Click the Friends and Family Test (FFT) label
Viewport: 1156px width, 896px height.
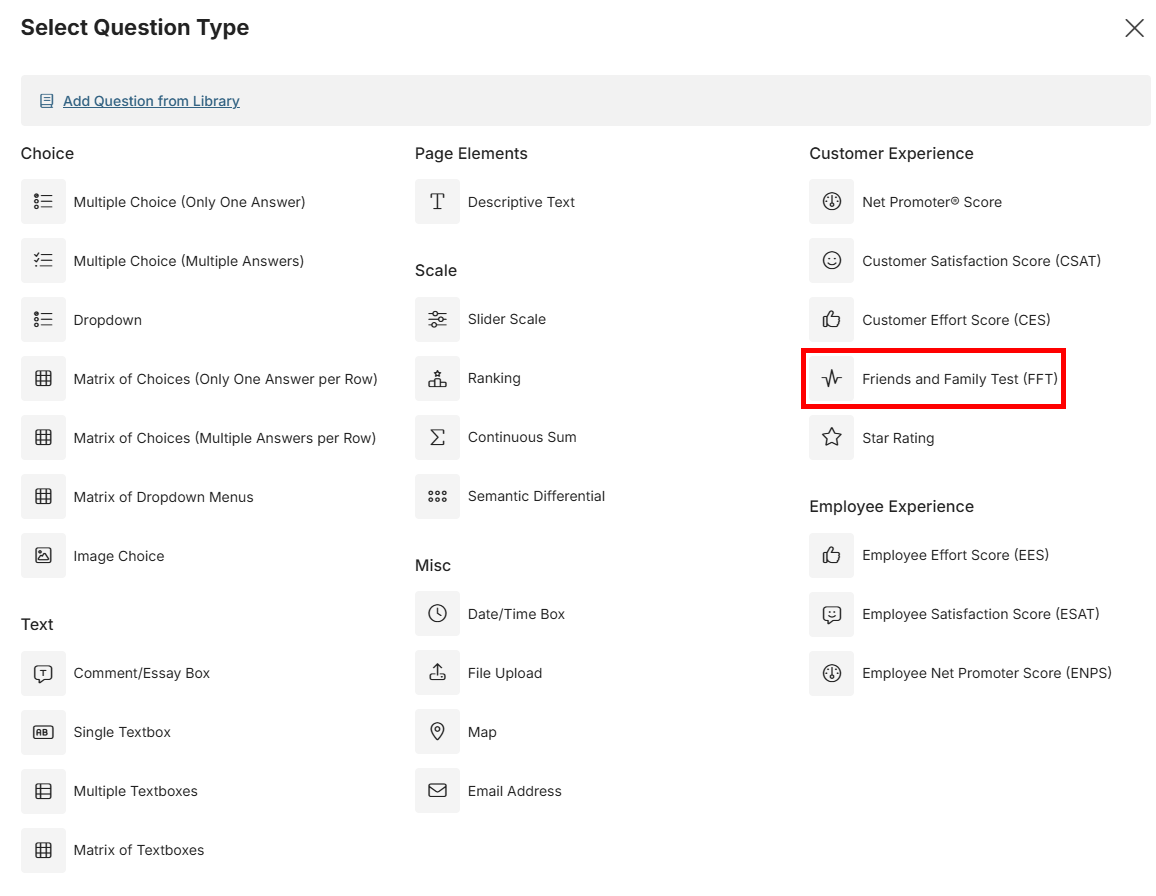[960, 379]
